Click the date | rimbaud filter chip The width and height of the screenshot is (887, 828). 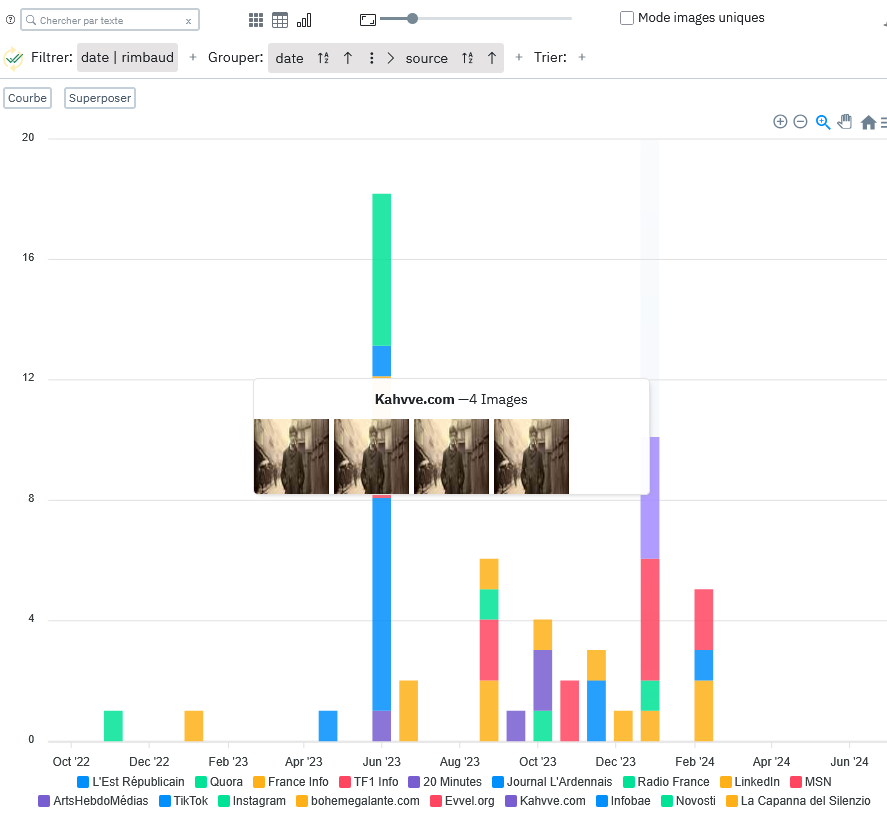pyautogui.click(x=127, y=58)
